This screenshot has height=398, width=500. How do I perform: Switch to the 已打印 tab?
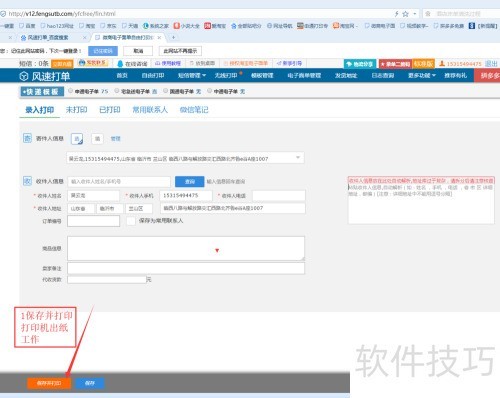point(110,110)
